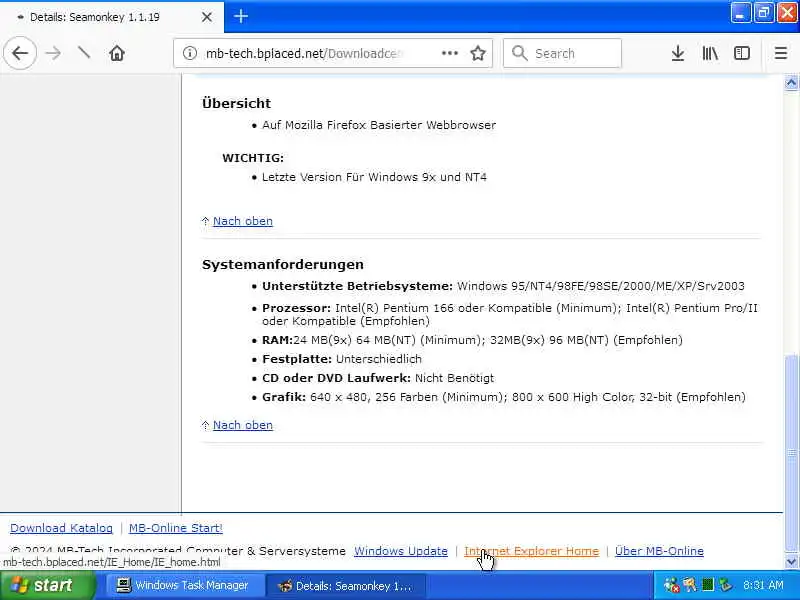Bookmark this page with the star

478,53
